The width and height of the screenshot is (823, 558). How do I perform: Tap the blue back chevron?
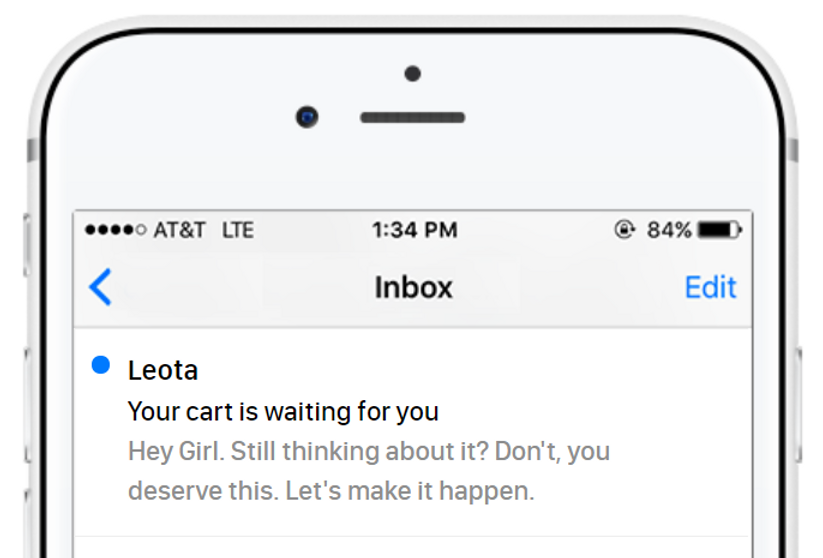pos(100,287)
